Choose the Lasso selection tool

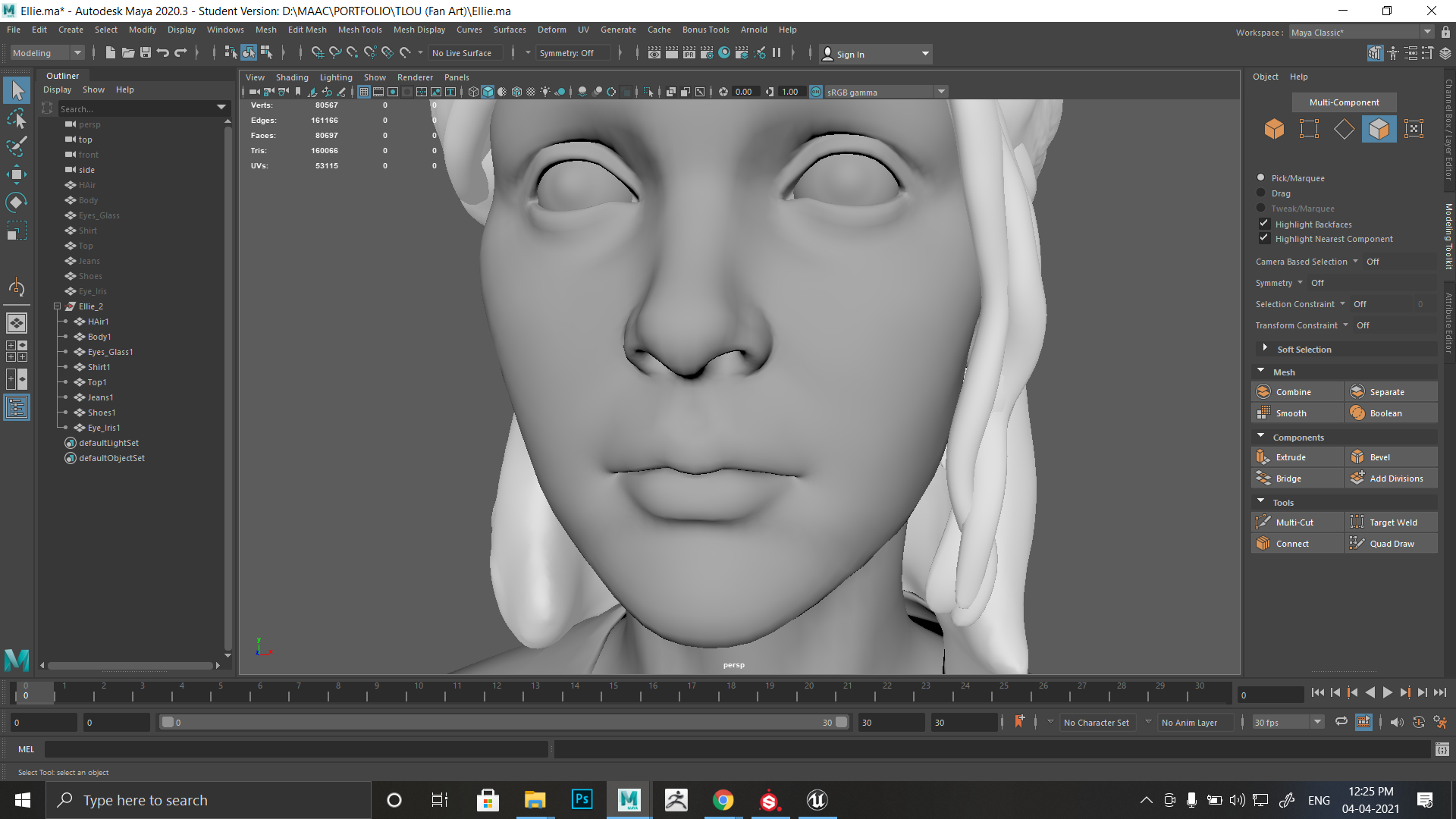click(17, 118)
